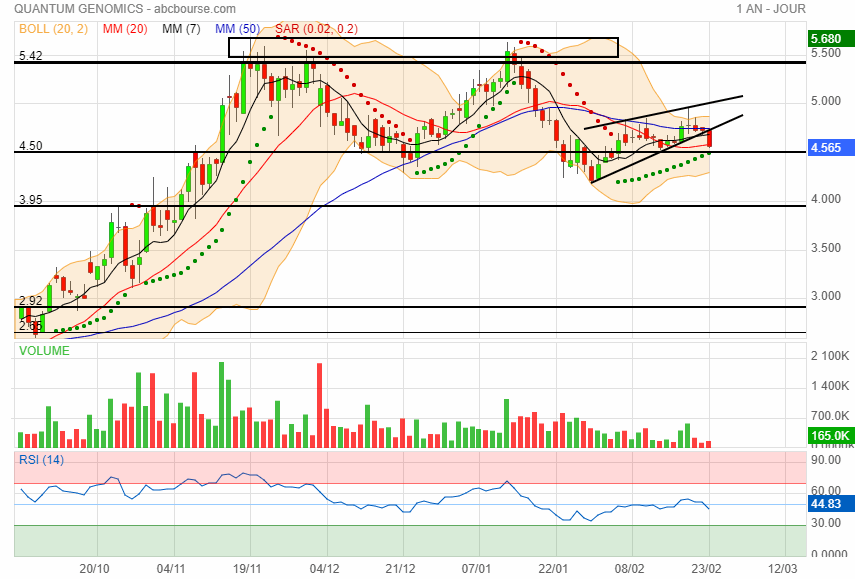The width and height of the screenshot is (855, 579).
Task: Select the 3.95 level label
Action: tap(31, 200)
